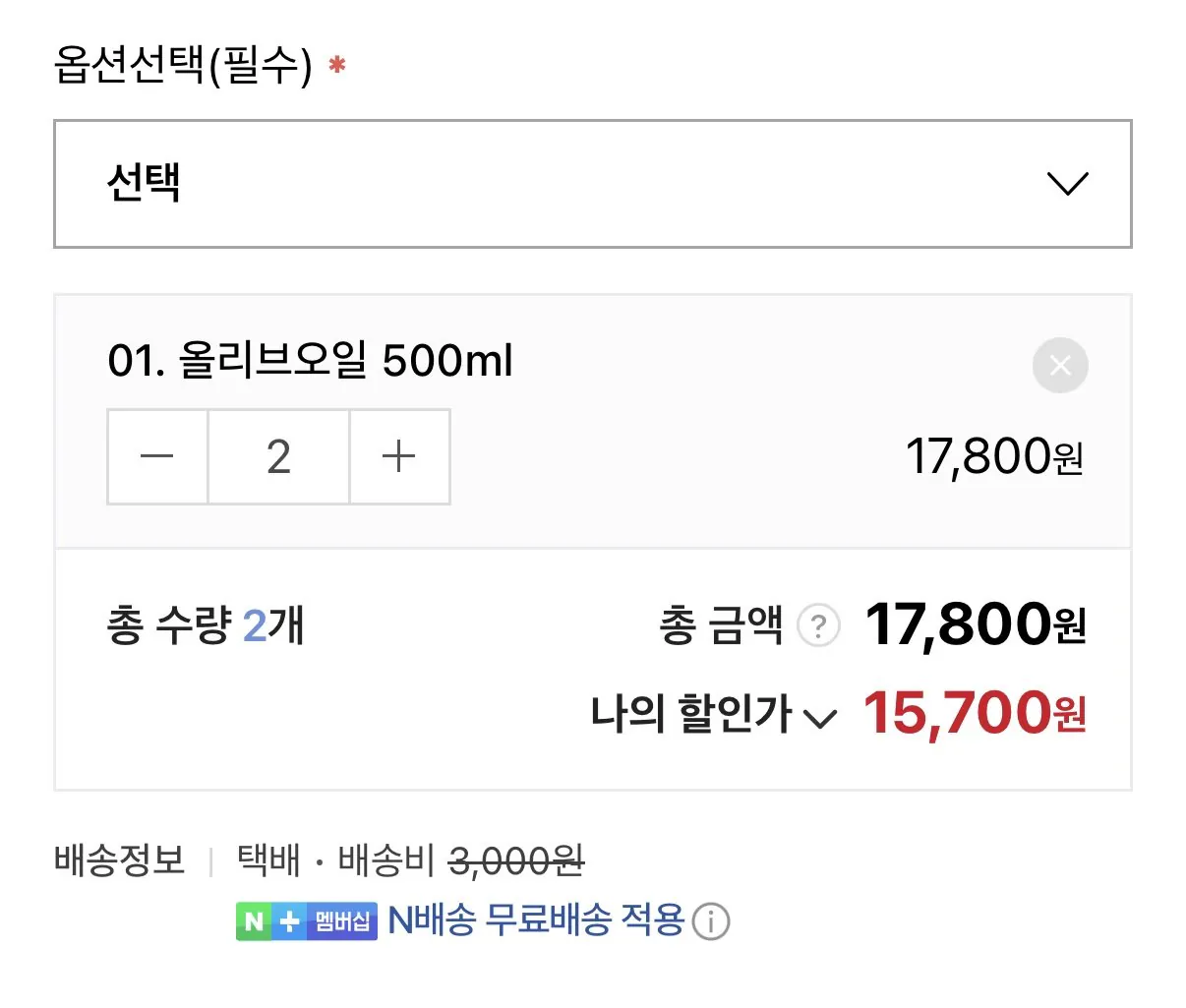Increase the olive oil quantity with plus
Image resolution: width=1186 pixels, height=1008 pixels.
(x=399, y=456)
